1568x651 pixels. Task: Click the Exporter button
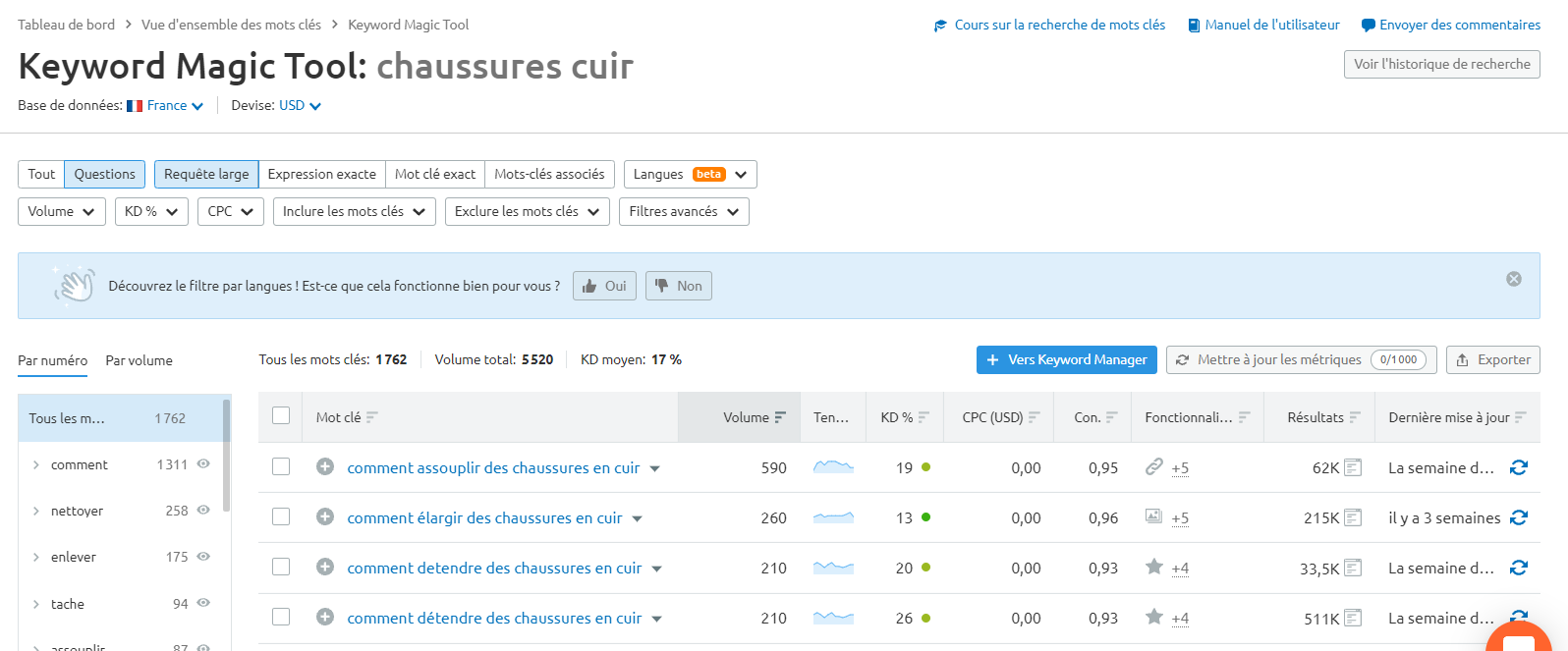pyautogui.click(x=1493, y=359)
